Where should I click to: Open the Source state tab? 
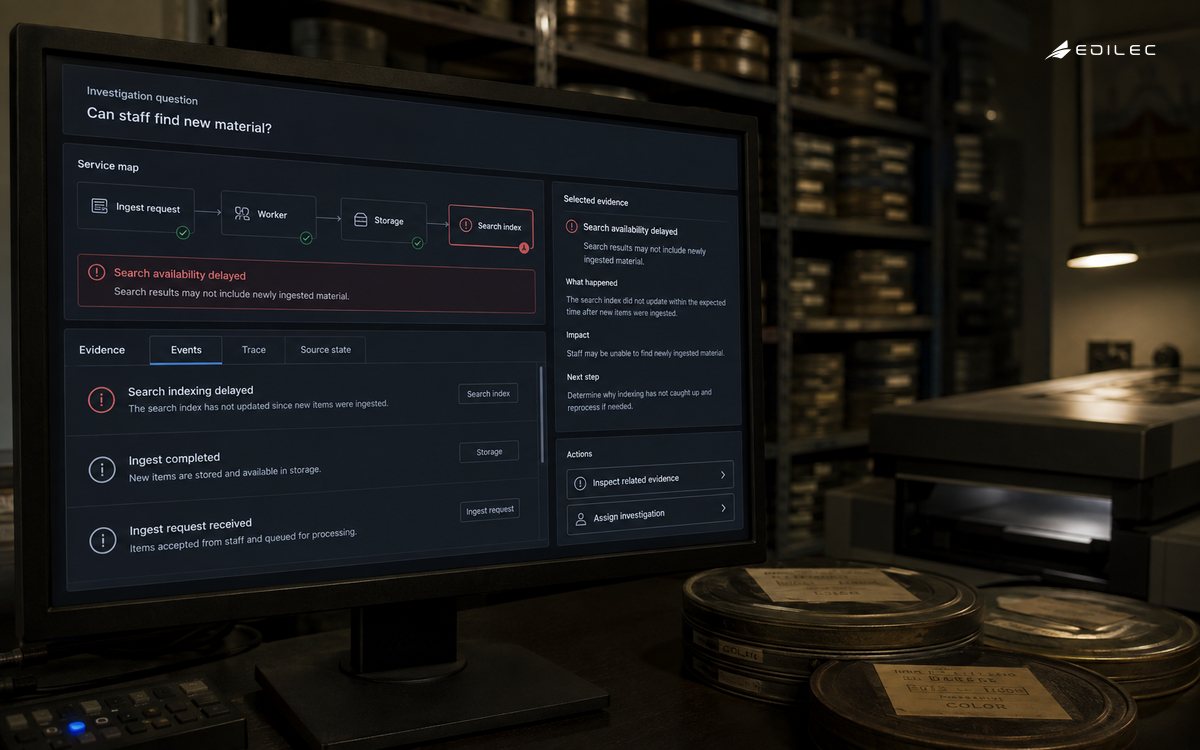pyautogui.click(x=326, y=350)
